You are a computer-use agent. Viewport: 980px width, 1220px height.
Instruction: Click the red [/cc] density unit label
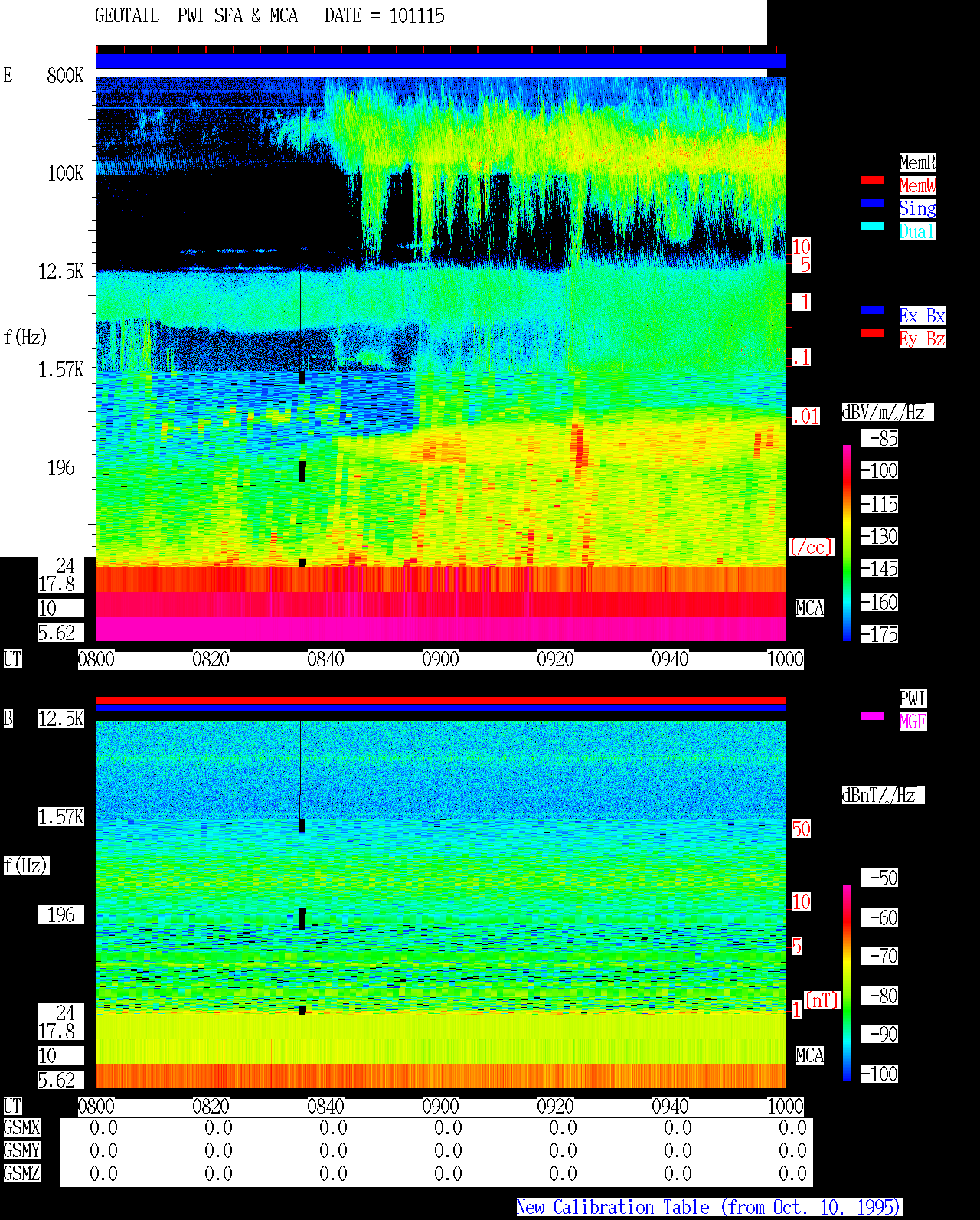click(x=811, y=547)
